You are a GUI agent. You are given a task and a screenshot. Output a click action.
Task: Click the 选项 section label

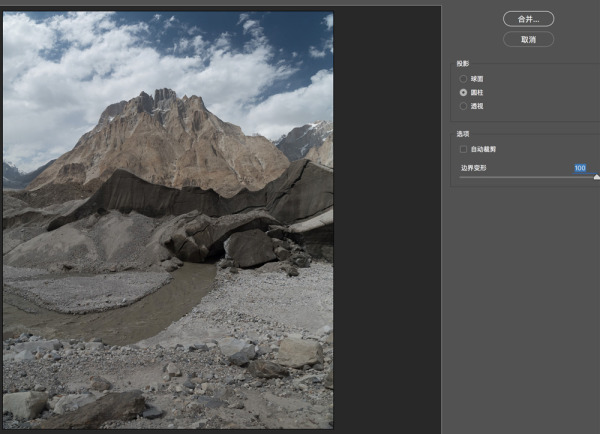click(x=463, y=134)
